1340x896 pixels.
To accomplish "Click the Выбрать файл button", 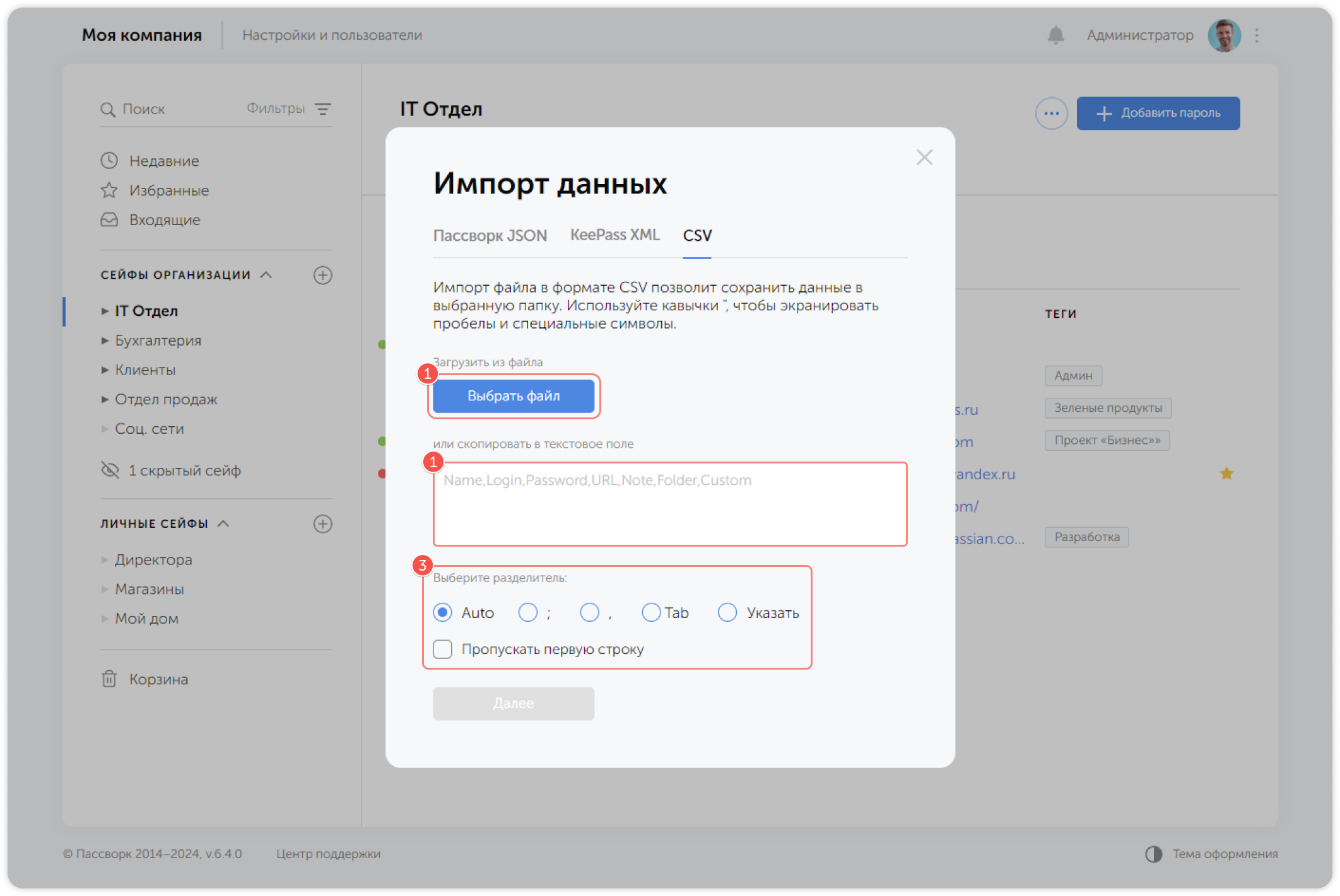I will (x=513, y=396).
